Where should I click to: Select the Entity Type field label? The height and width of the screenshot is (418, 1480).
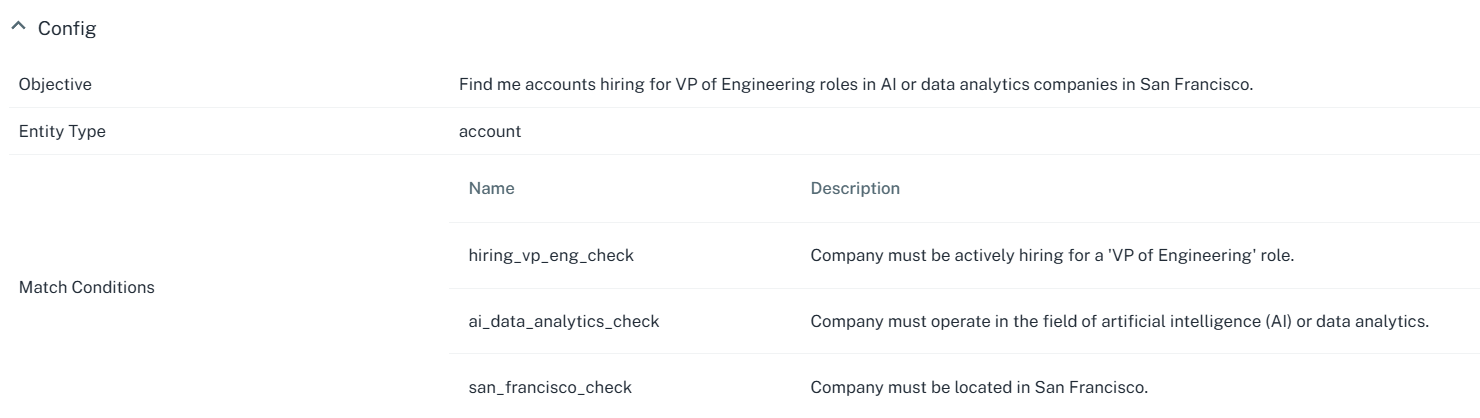[62, 132]
